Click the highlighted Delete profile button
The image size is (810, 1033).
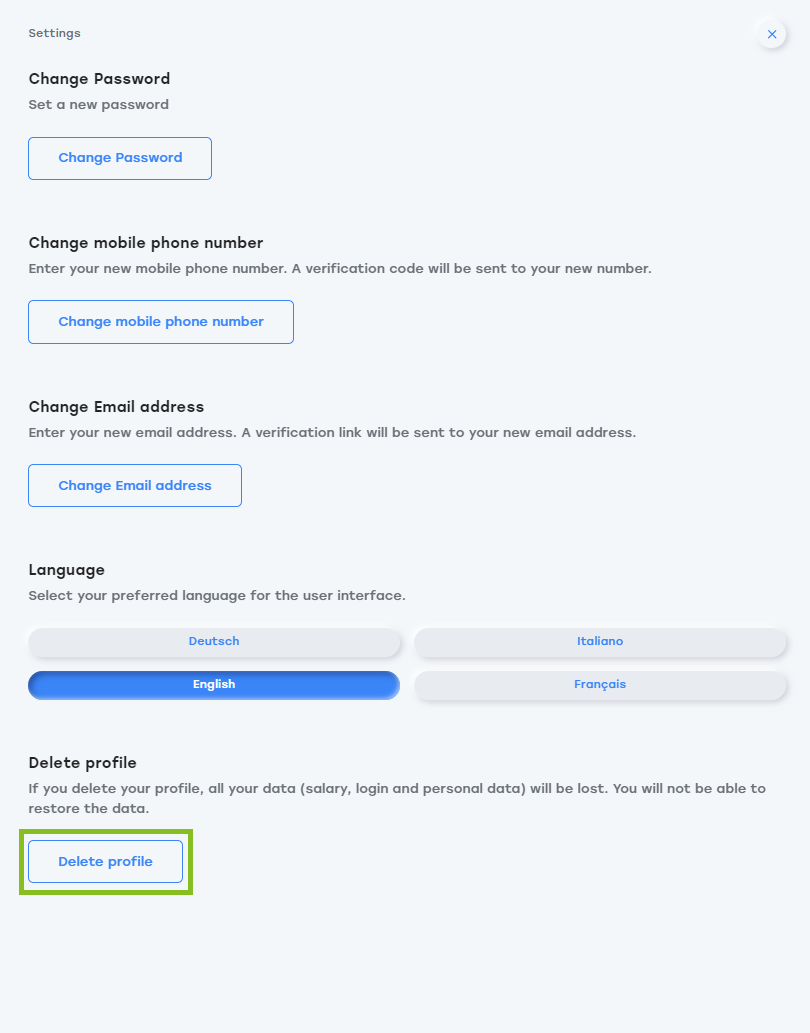[105, 862]
